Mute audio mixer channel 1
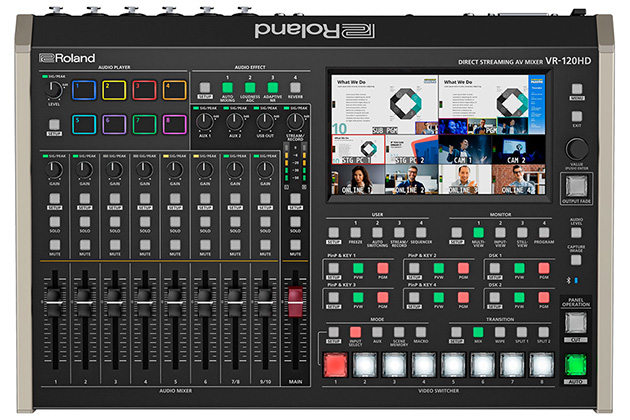Image resolution: width=630 pixels, height=420 pixels. 56,244
